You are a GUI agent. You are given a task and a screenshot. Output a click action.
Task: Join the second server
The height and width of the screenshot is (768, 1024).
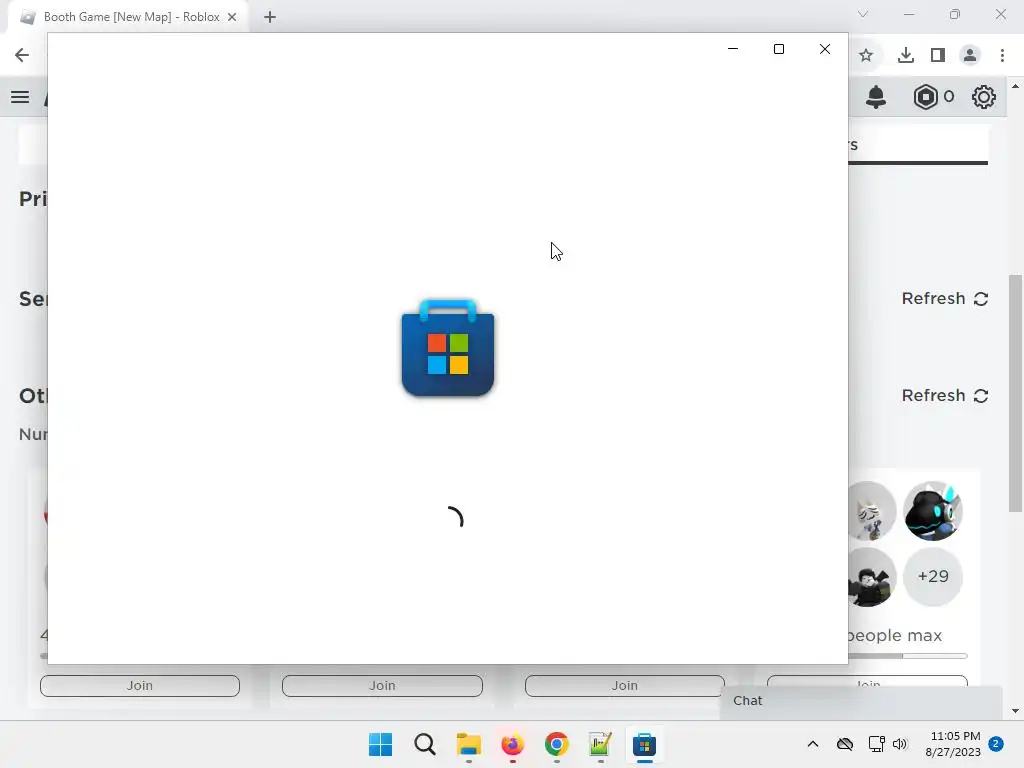[x=382, y=686]
